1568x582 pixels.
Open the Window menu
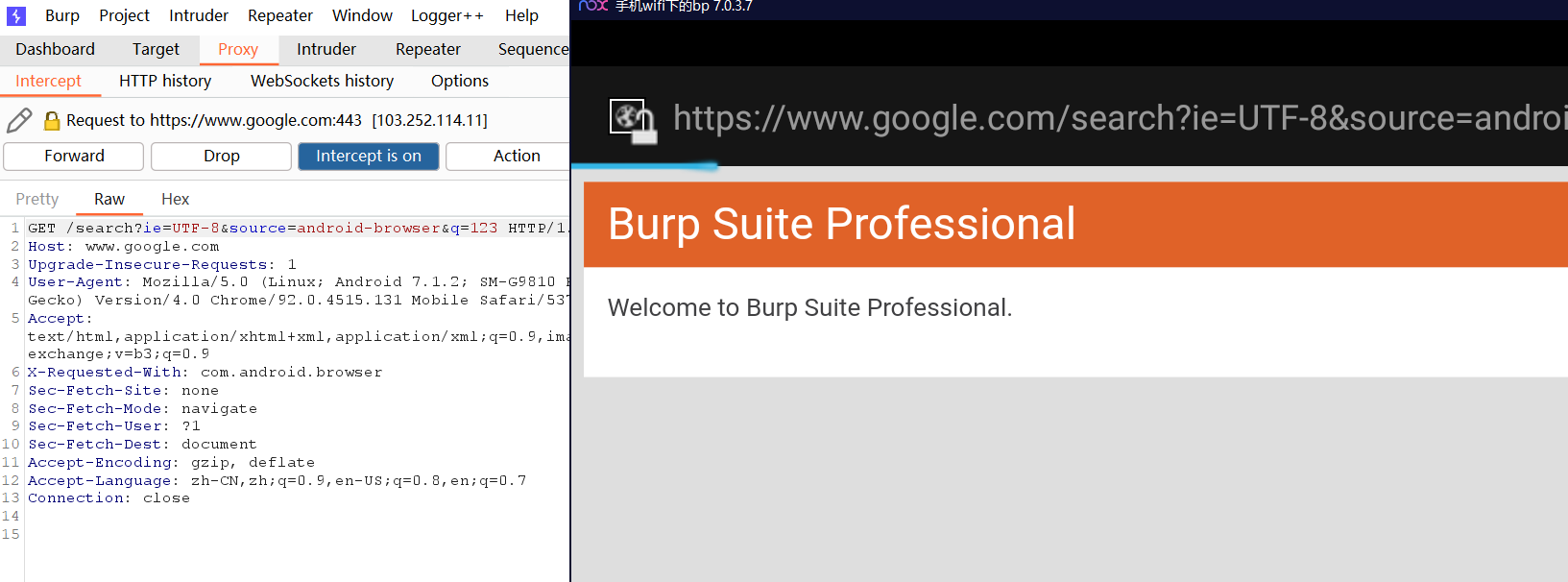coord(362,16)
